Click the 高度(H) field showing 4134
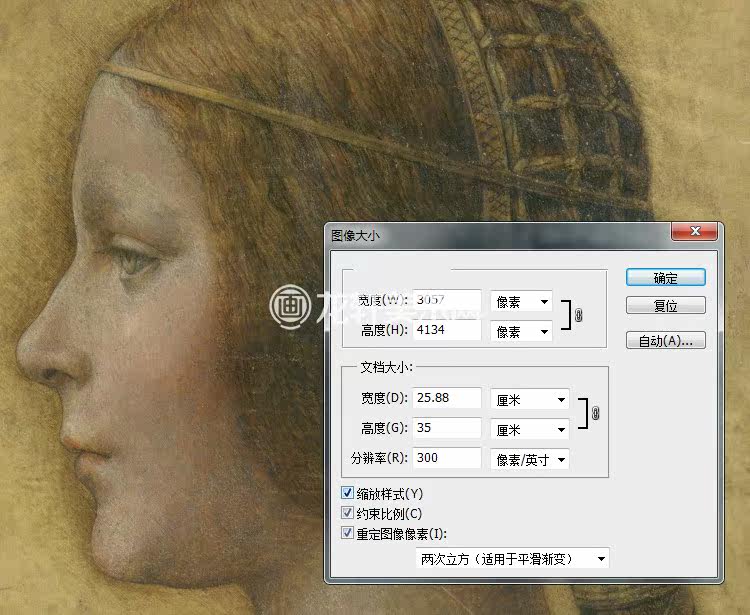This screenshot has height=615, width=750. coord(447,329)
